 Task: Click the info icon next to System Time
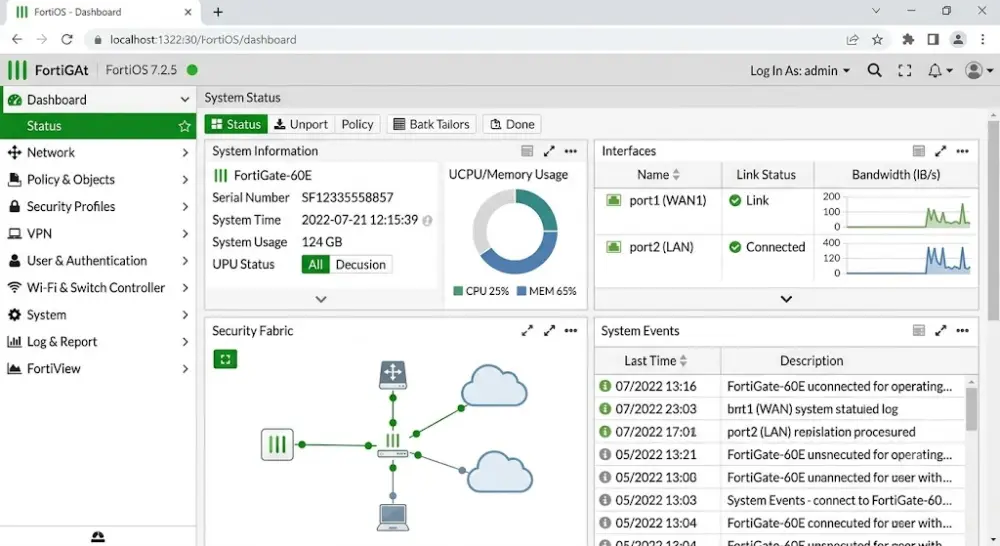coord(427,221)
